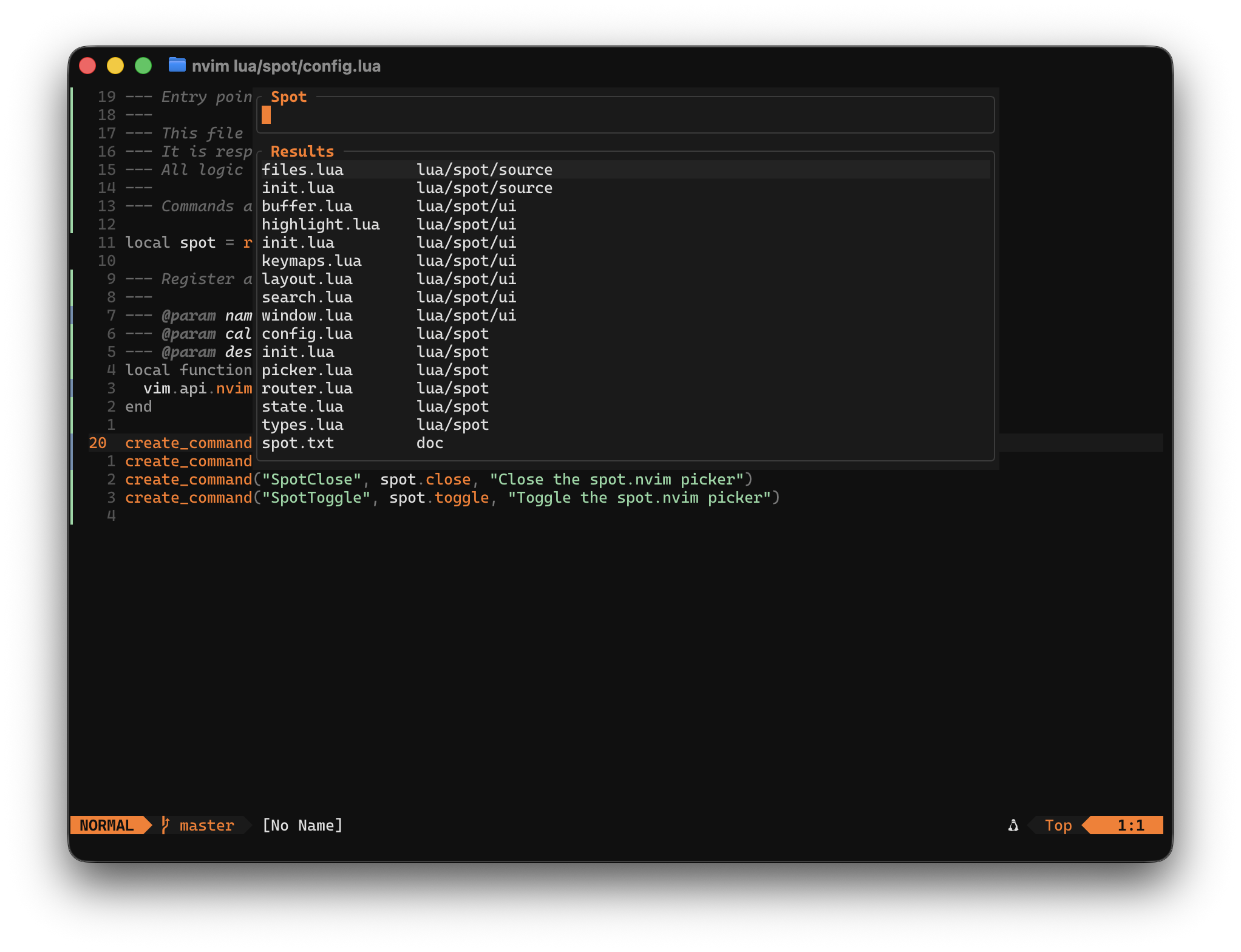Click the line 20 number in the gutter
The image size is (1241, 952).
[98, 443]
